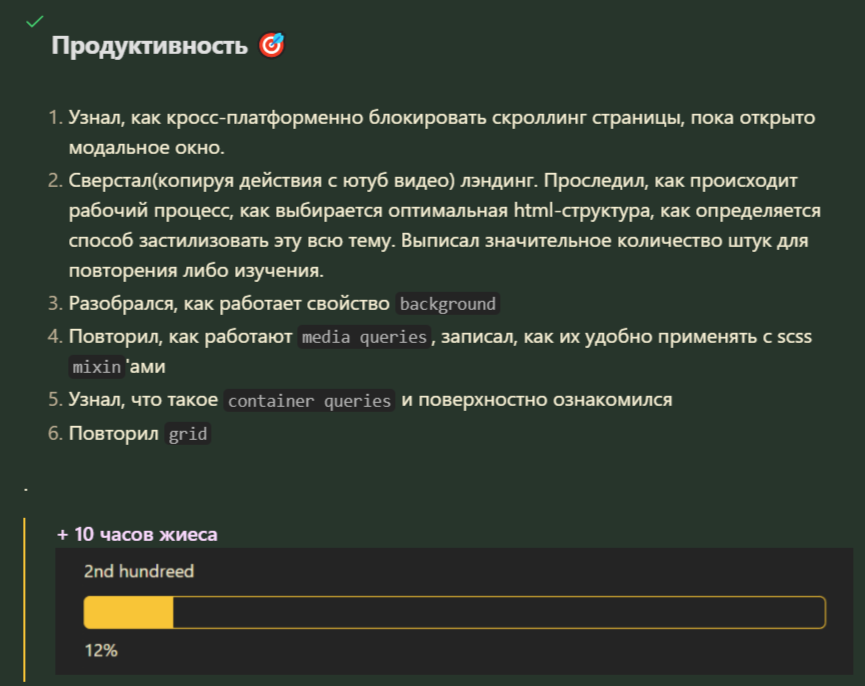865x686 pixels.
Task: Click the word "Разобрался" in item three
Action: coord(117,303)
